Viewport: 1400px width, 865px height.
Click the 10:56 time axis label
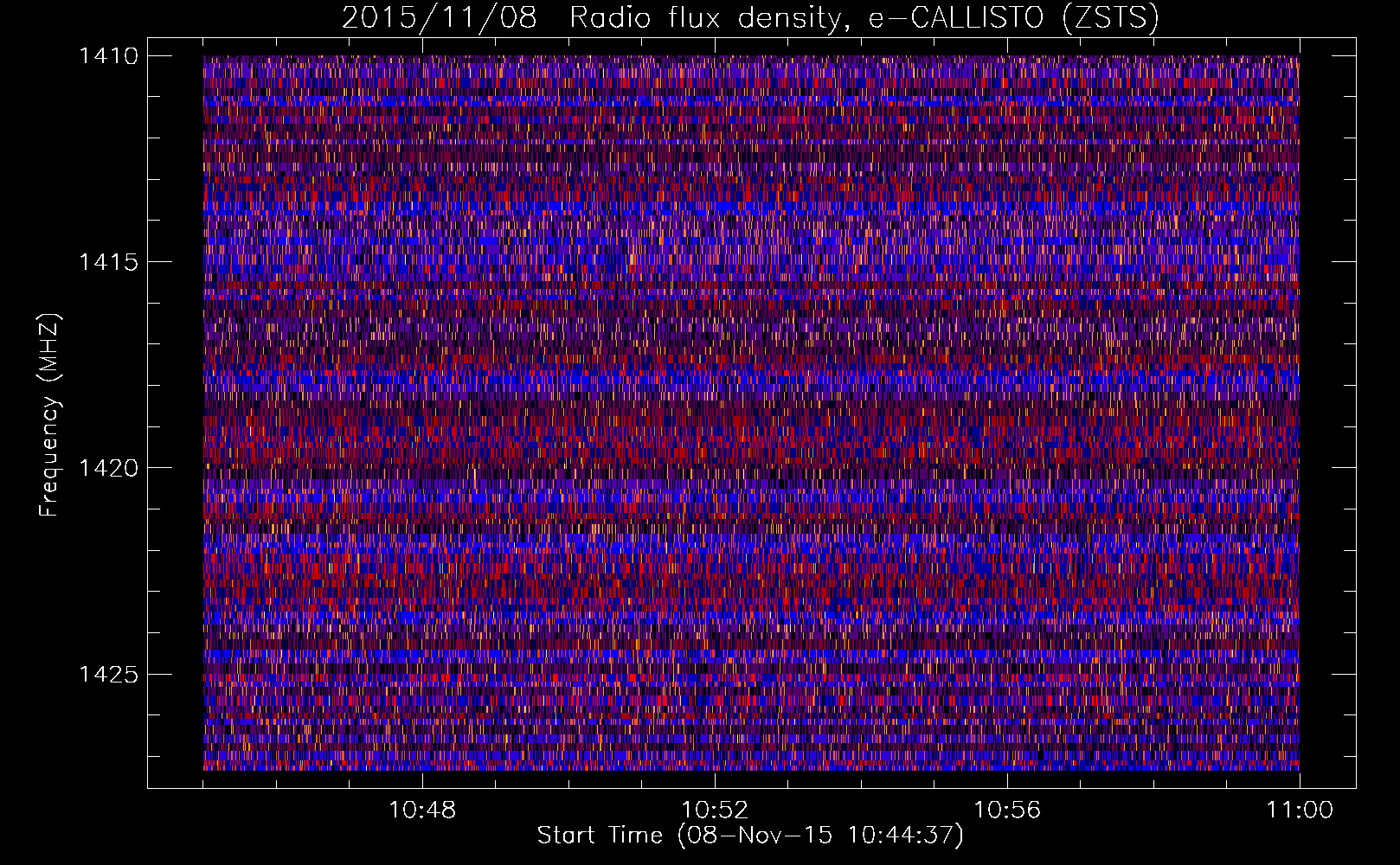pyautogui.click(x=1007, y=811)
